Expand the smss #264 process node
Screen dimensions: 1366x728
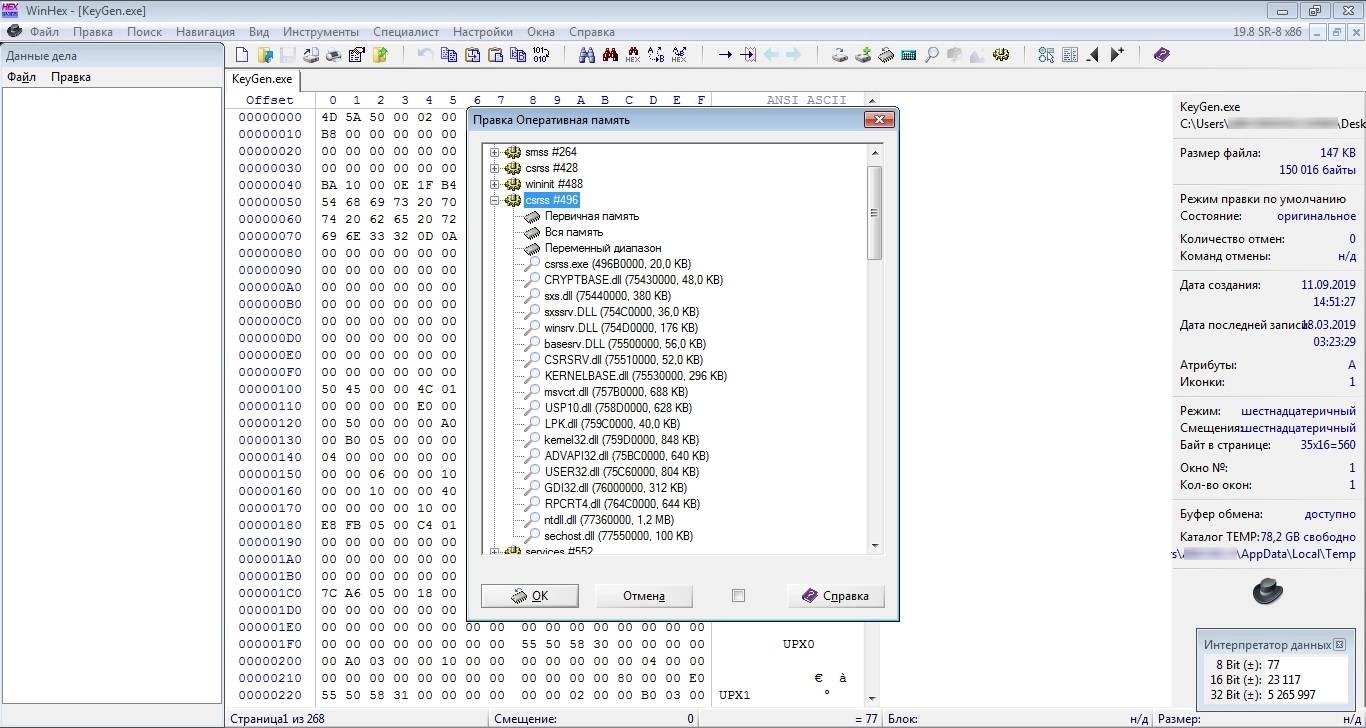tap(494, 152)
